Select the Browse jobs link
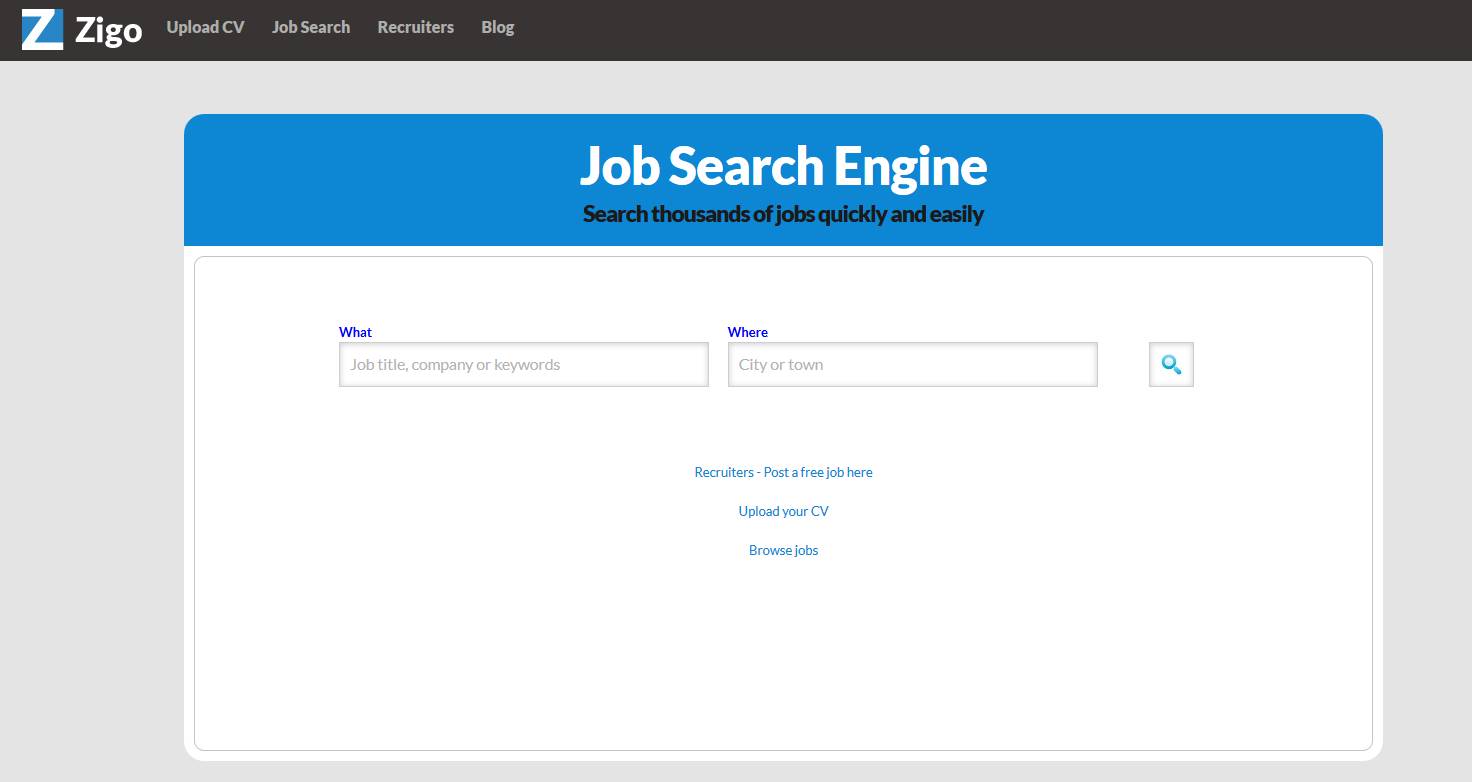Viewport: 1472px width, 782px height. click(783, 550)
